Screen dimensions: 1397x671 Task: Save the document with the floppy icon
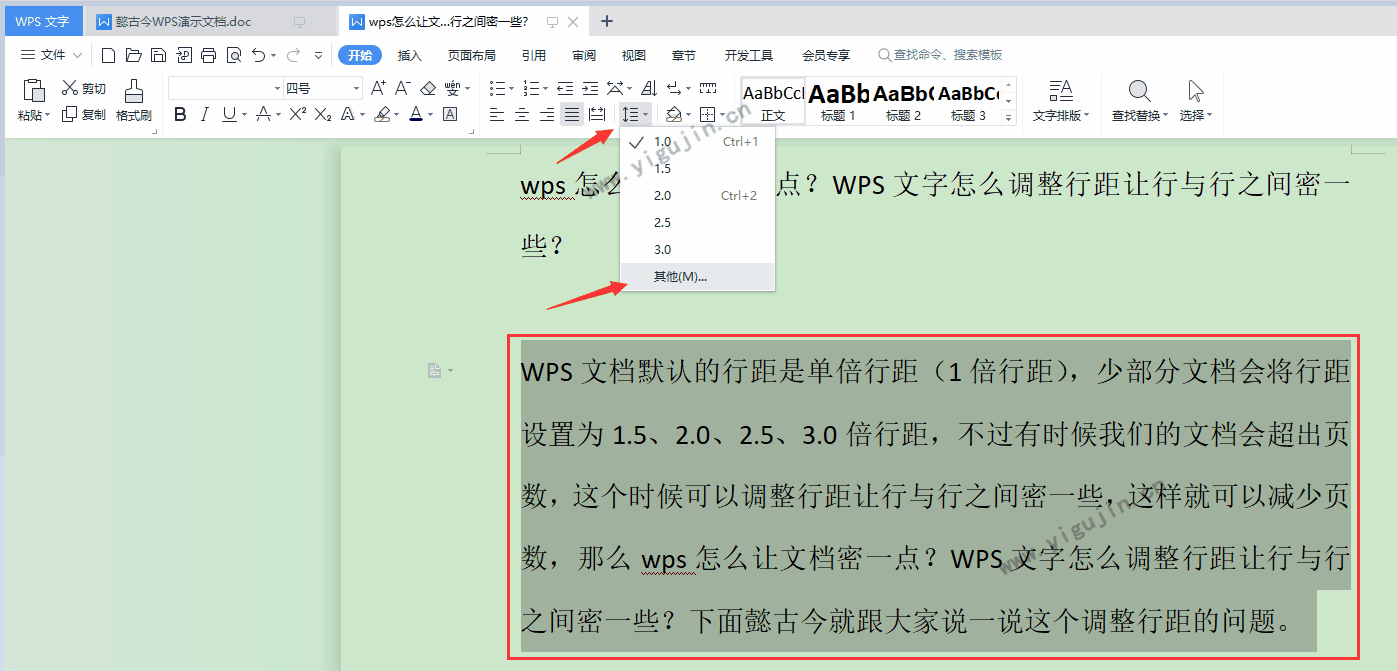[158, 55]
